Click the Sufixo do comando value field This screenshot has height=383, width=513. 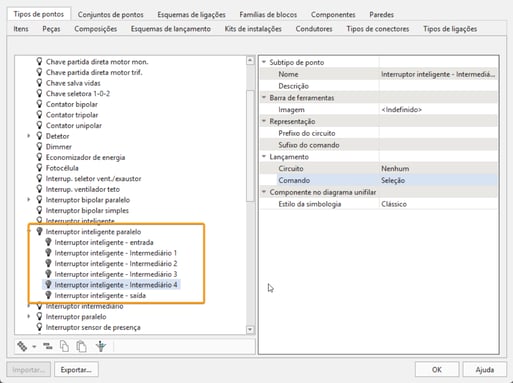click(438, 145)
